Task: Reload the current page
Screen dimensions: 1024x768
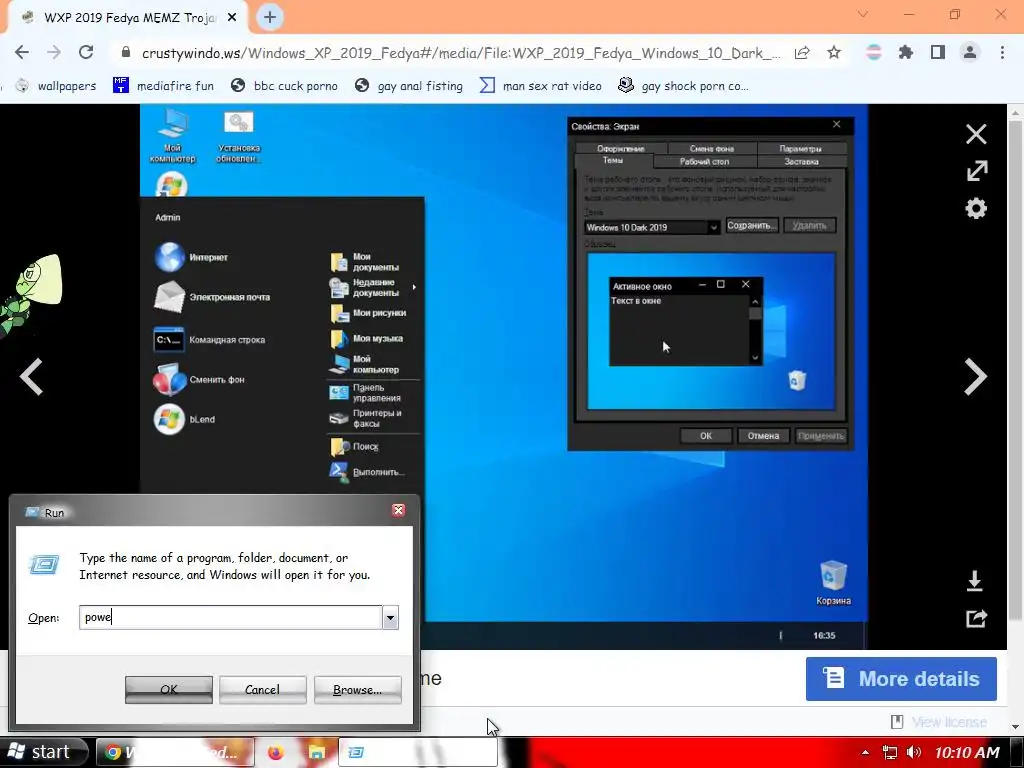Action: point(86,52)
